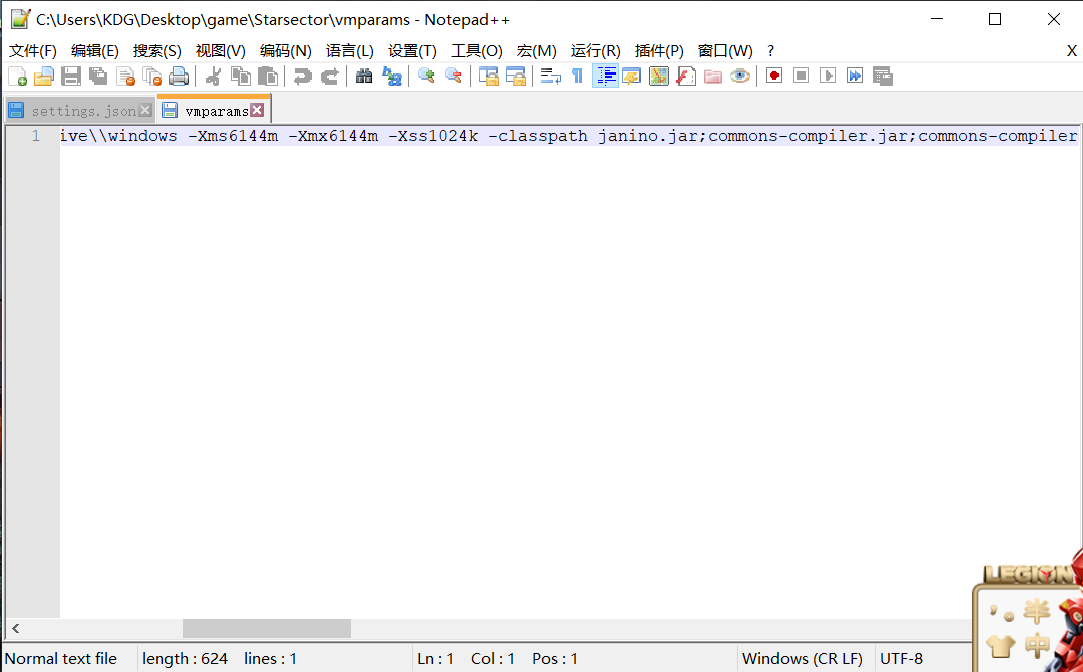Viewport: 1083px width, 672px height.
Task: Toggle show all characters pilcrow
Action: pyautogui.click(x=577, y=76)
